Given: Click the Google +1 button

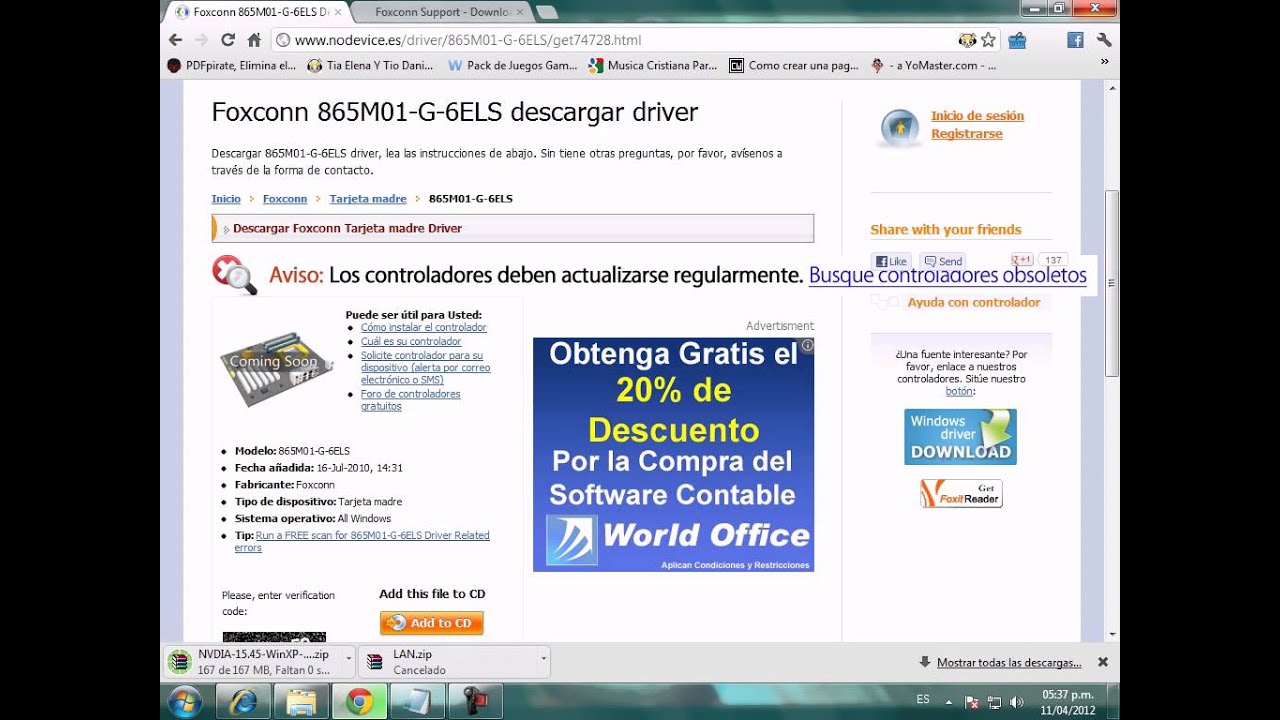Looking at the screenshot, I should tap(1022, 260).
